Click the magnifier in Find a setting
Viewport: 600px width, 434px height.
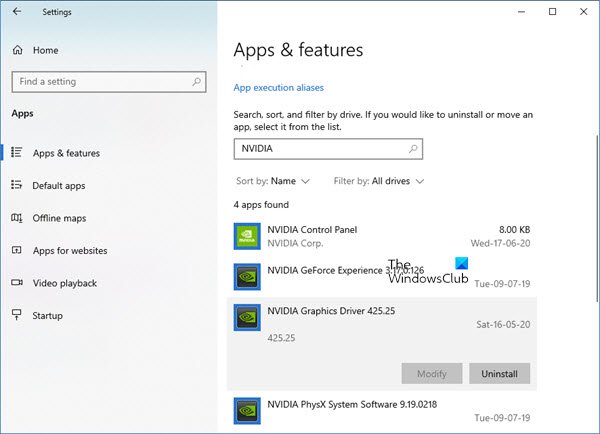point(196,82)
